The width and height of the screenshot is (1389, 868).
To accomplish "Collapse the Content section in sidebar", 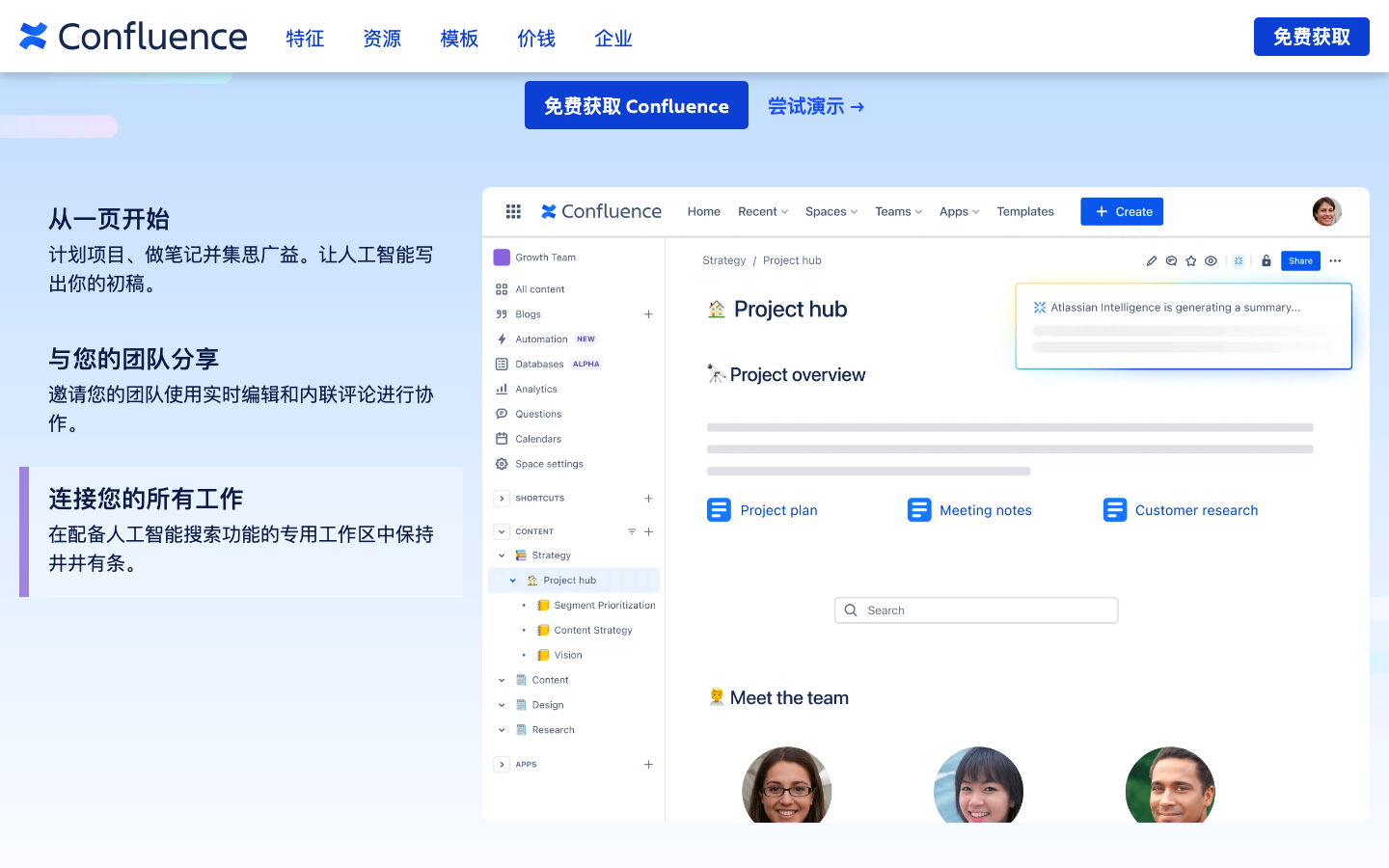I will pos(502,531).
